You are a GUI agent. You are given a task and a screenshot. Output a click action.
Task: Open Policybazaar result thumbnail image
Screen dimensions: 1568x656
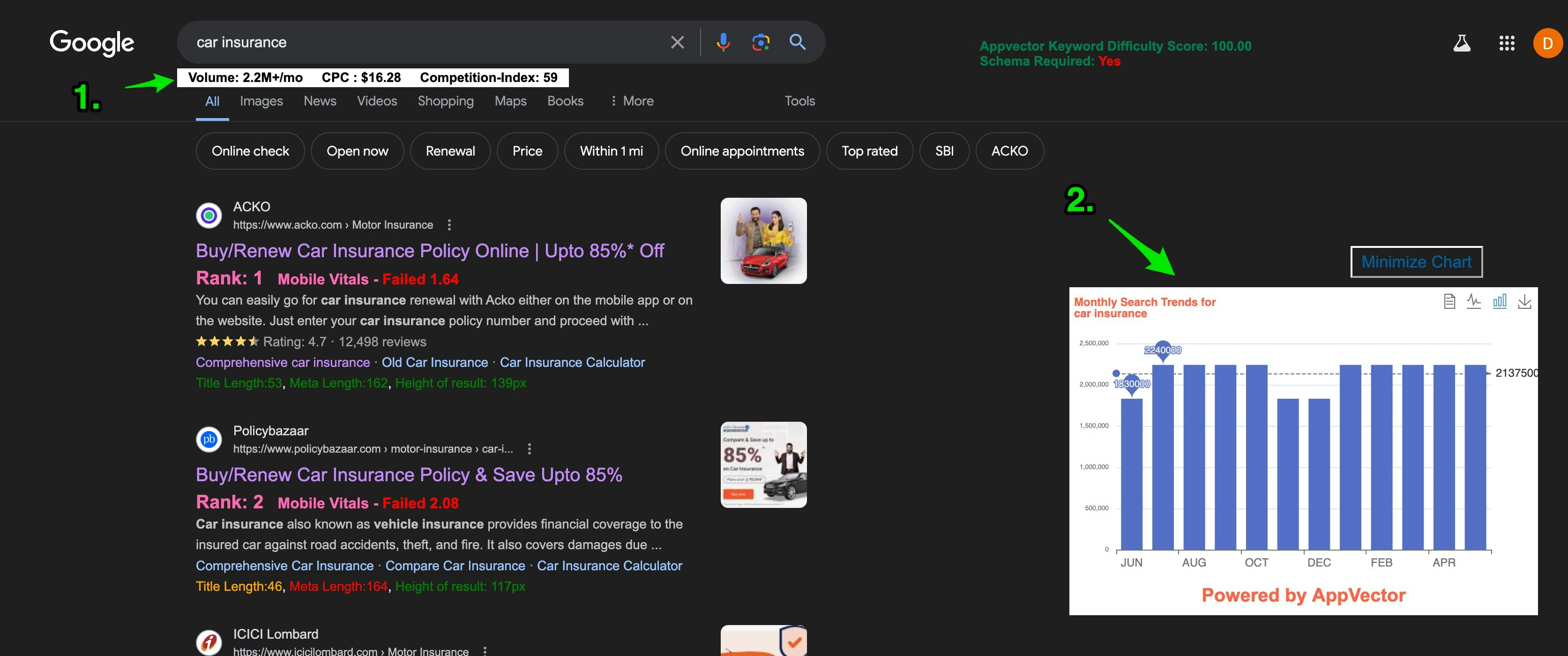763,464
